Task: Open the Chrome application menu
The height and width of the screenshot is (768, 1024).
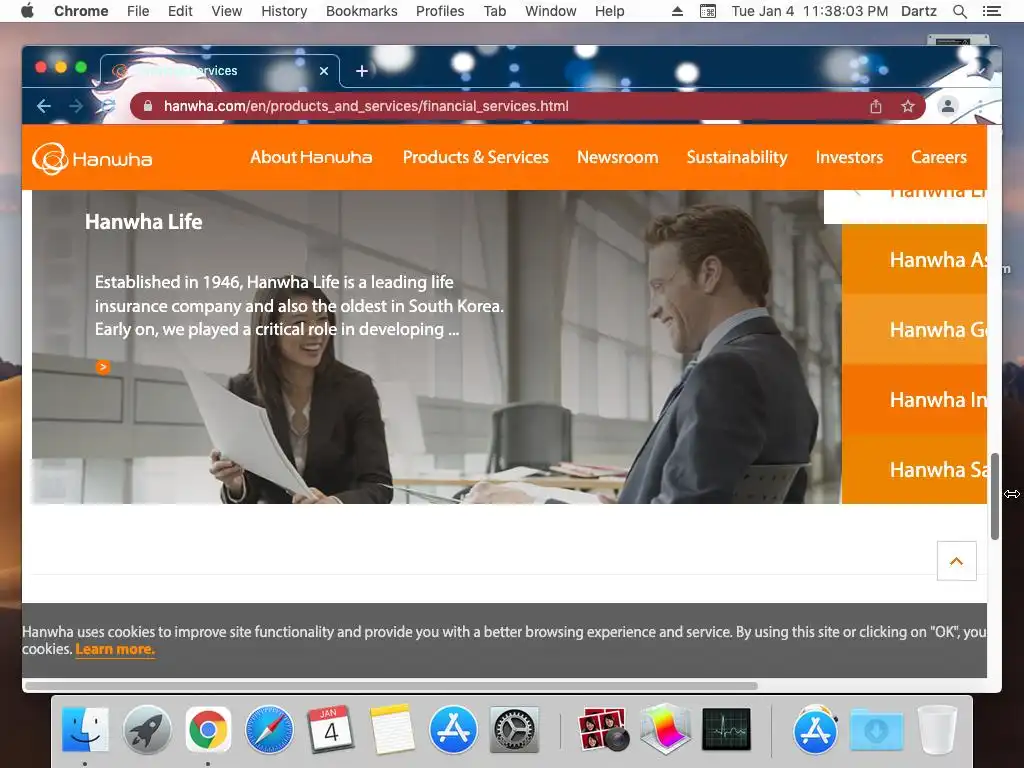Action: (x=81, y=11)
